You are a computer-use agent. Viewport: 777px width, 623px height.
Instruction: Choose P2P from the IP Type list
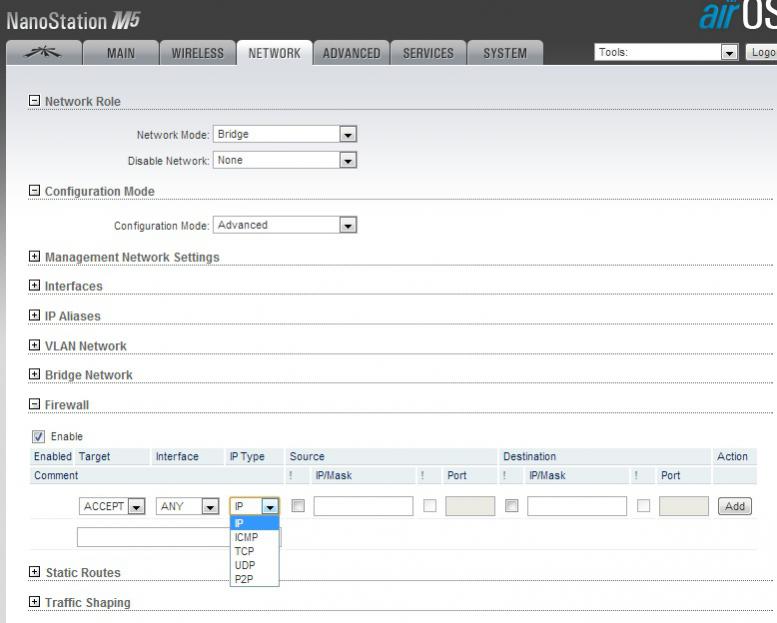[x=255, y=578]
